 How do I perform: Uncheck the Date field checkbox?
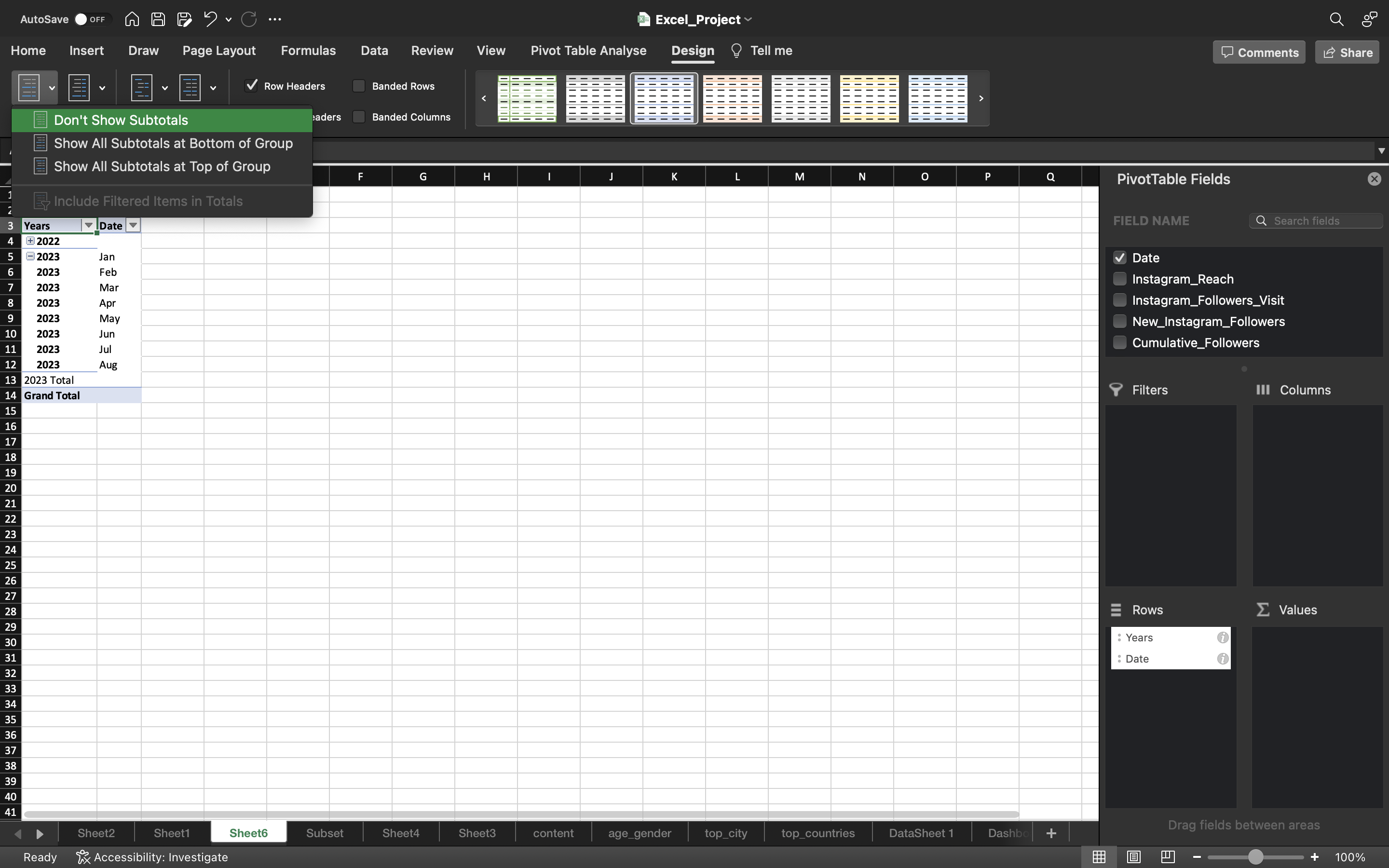coord(1119,257)
